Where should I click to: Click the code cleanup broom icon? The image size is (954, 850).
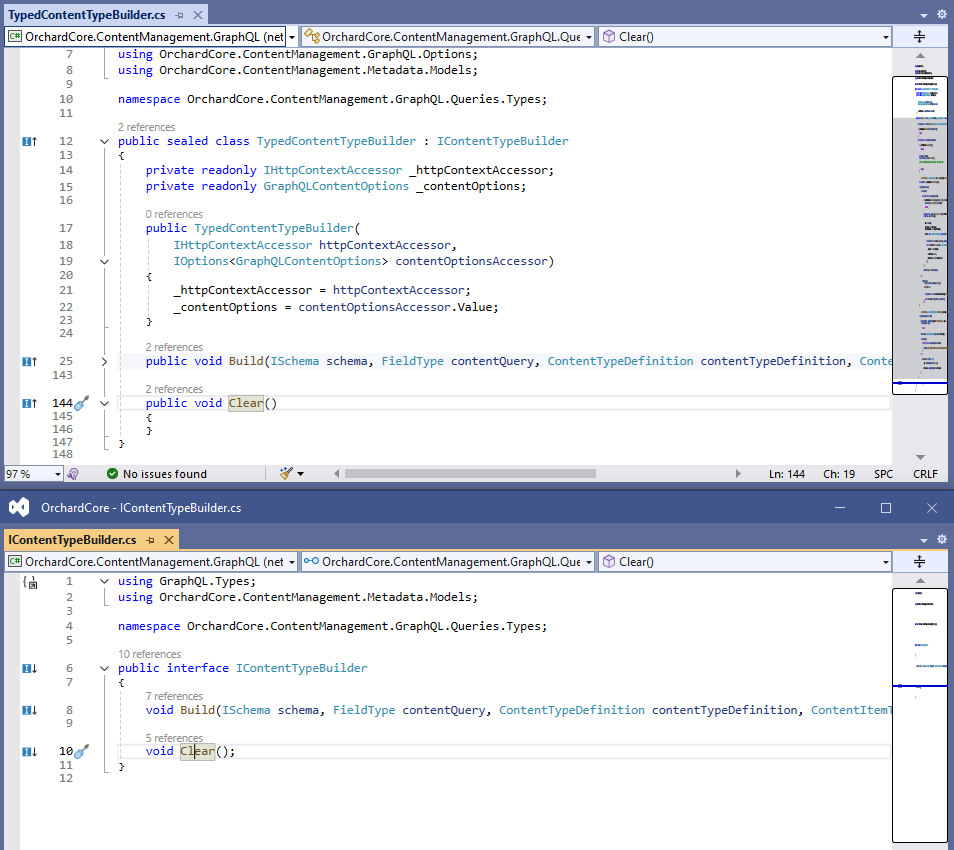(x=286, y=473)
